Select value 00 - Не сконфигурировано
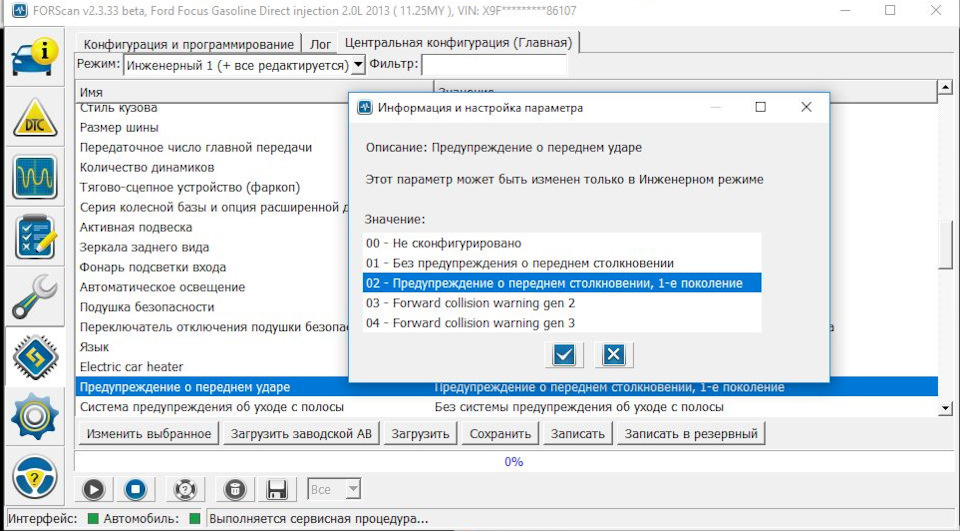The image size is (960, 531). point(562,243)
